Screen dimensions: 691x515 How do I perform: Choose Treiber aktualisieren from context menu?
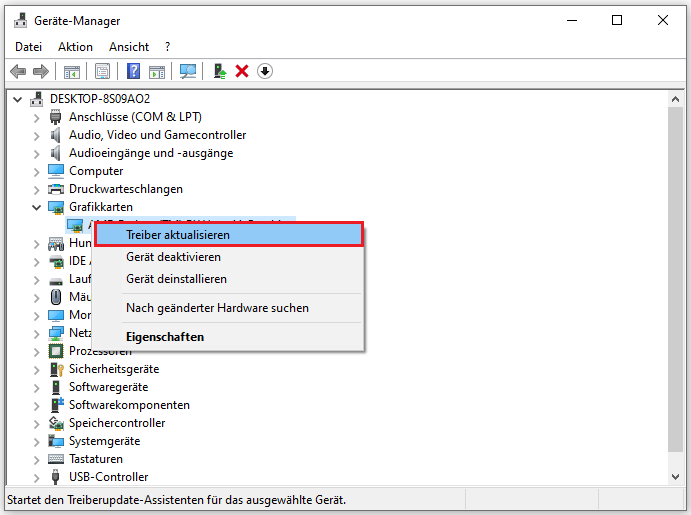pos(229,234)
